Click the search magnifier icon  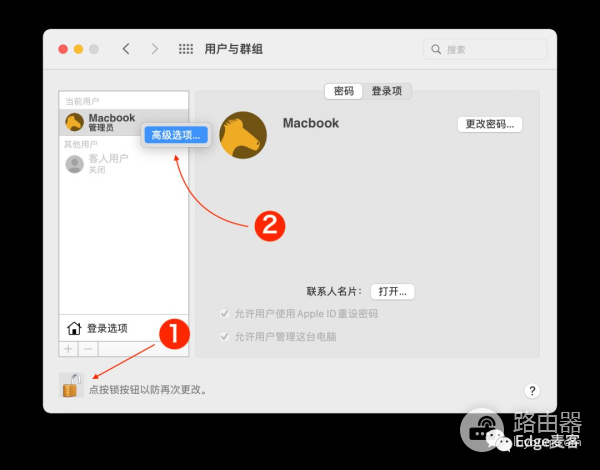(x=436, y=49)
